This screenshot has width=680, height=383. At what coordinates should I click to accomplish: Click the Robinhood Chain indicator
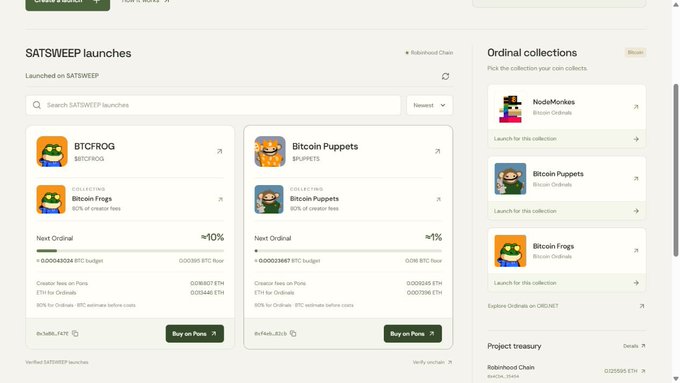429,52
